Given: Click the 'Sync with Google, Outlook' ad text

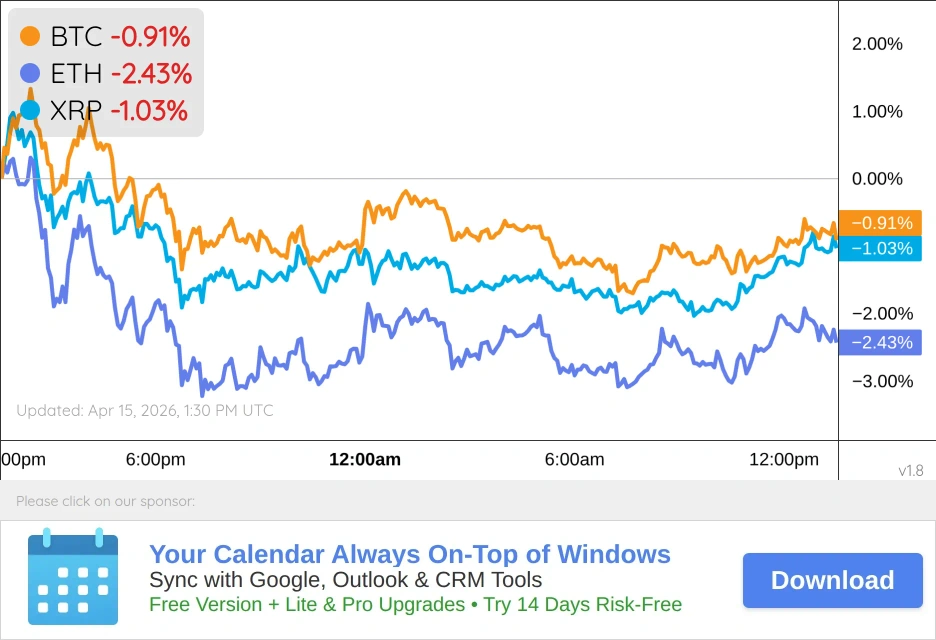Looking at the screenshot, I should [345, 580].
